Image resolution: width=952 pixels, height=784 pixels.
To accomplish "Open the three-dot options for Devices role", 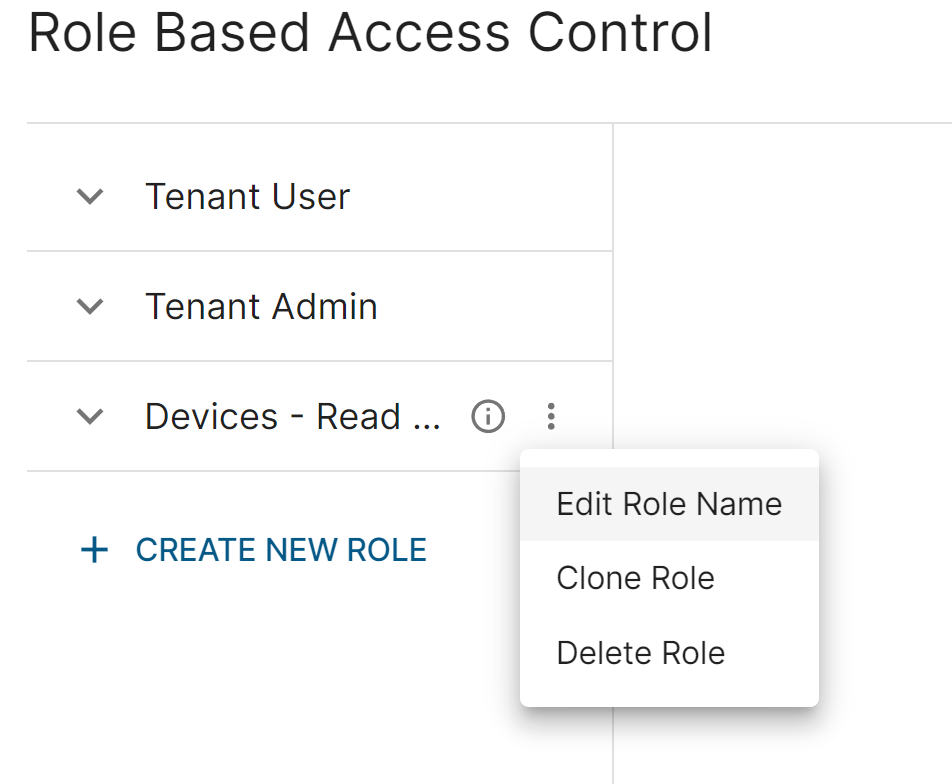I will [551, 417].
